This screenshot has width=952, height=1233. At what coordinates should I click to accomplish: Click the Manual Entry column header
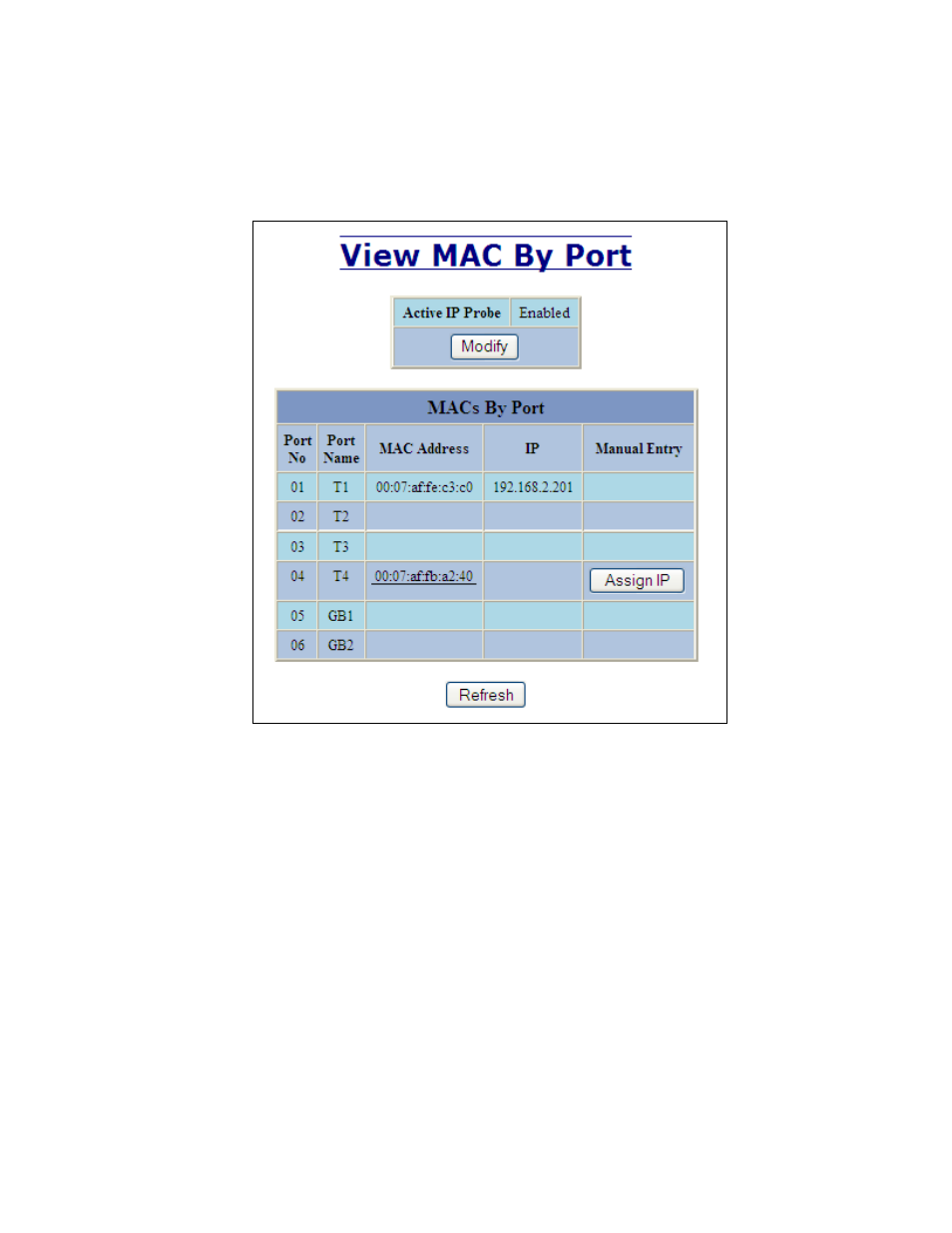pos(639,448)
